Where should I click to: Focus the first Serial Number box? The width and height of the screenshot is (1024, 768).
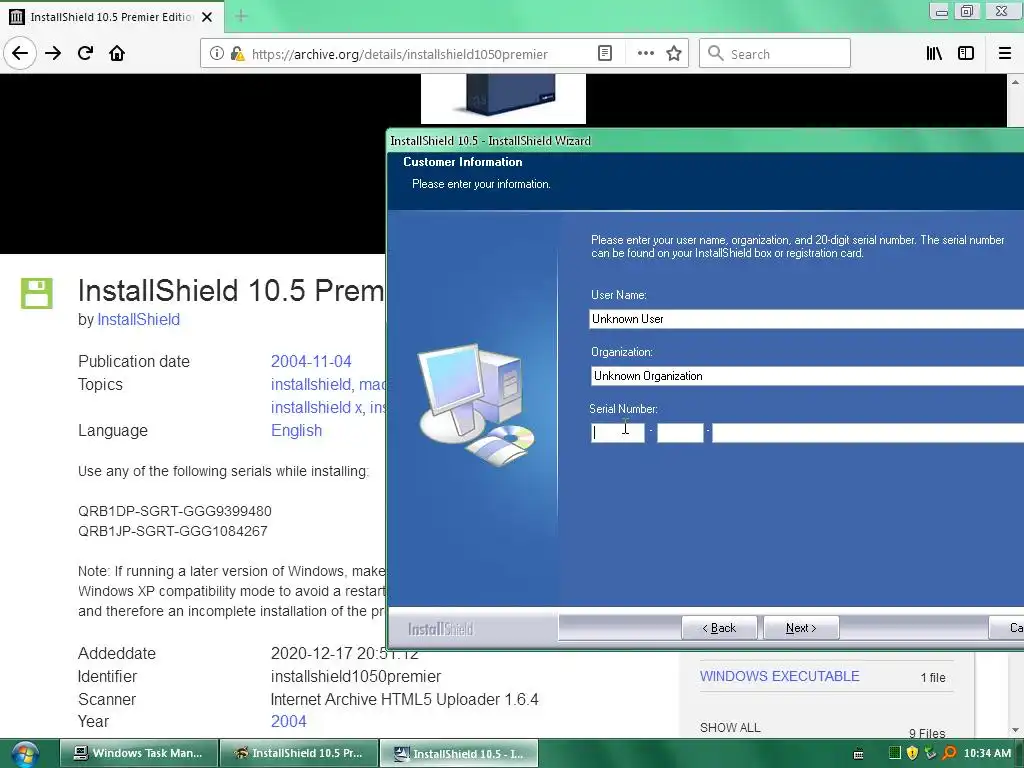(617, 432)
